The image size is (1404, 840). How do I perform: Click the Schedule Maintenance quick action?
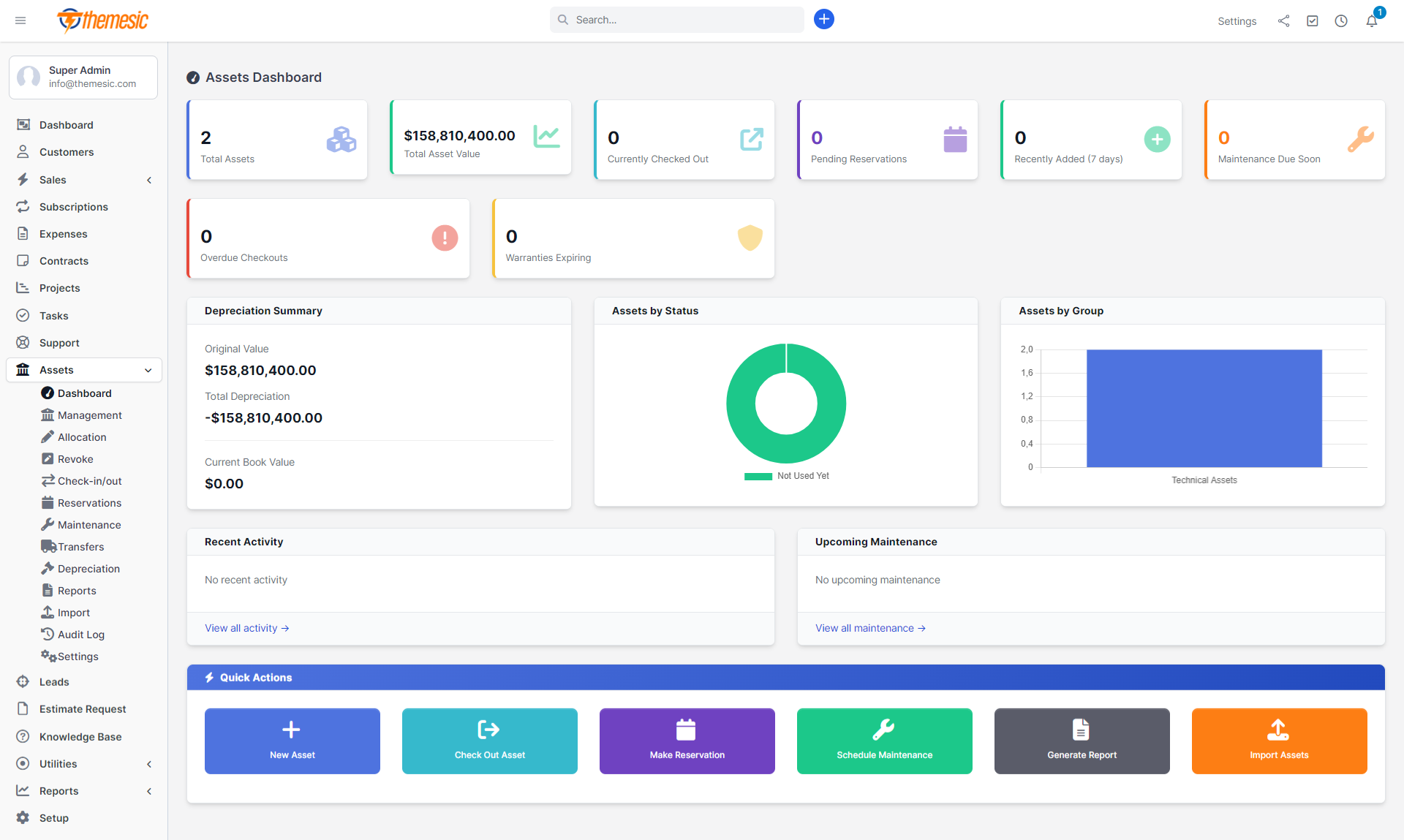click(884, 741)
